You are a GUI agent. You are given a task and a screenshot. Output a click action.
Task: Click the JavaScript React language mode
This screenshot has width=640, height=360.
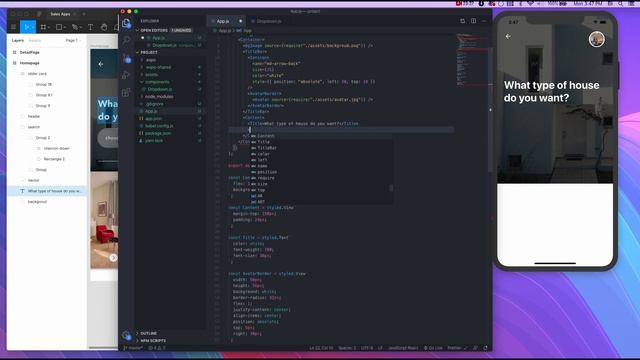coord(403,348)
